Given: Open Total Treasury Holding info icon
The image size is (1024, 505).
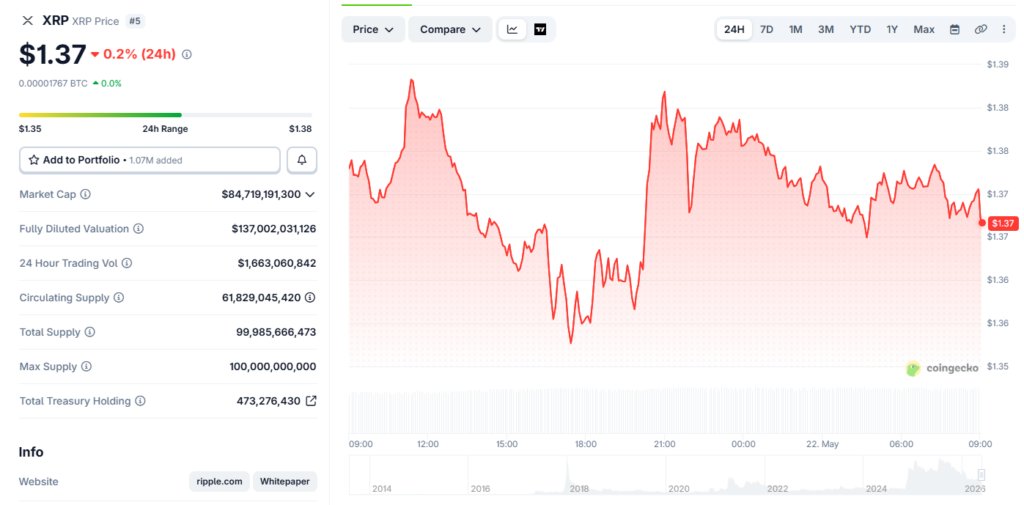Looking at the screenshot, I should pyautogui.click(x=140, y=401).
